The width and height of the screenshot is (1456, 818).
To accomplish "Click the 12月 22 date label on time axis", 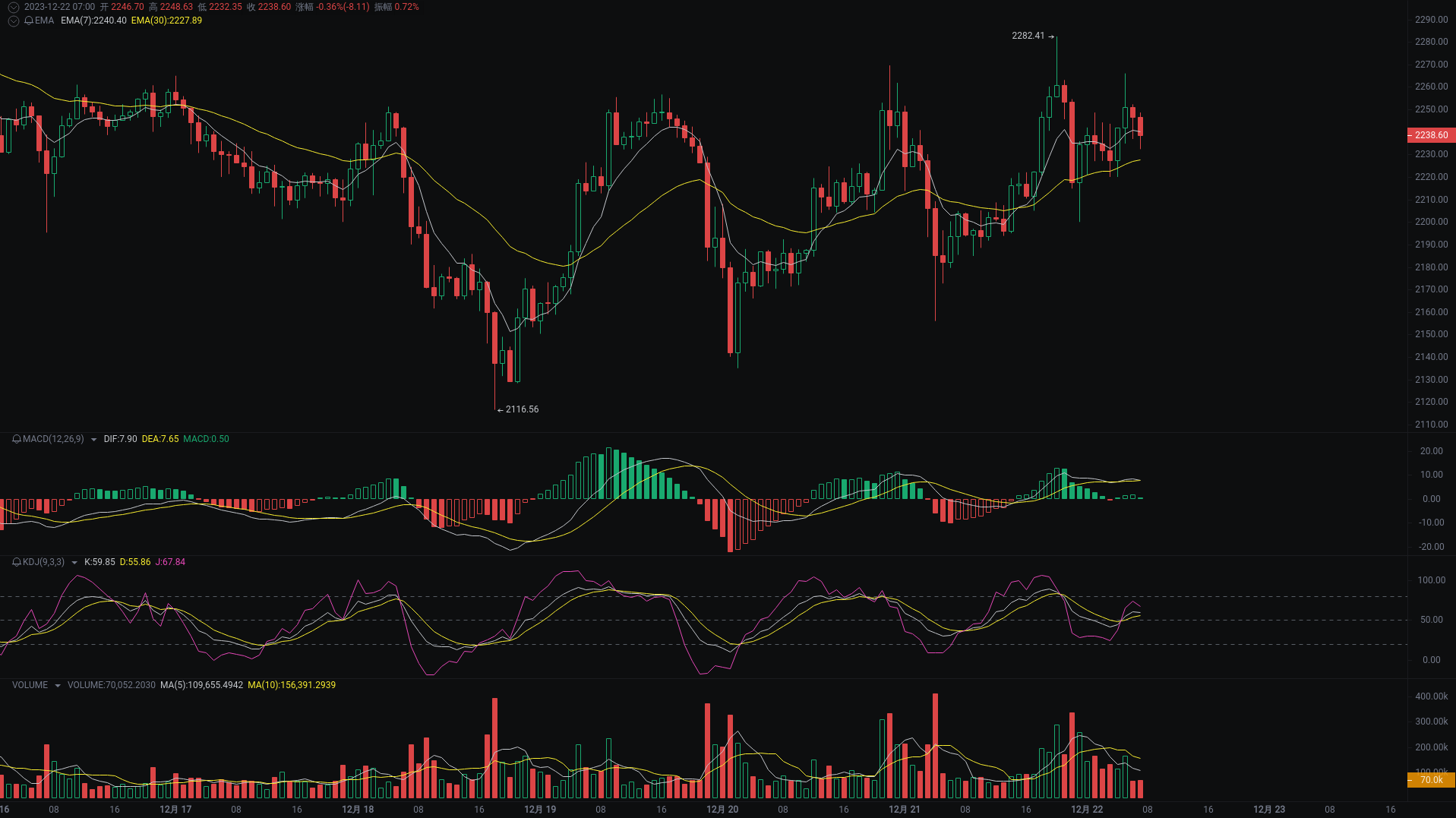I will [x=1087, y=810].
